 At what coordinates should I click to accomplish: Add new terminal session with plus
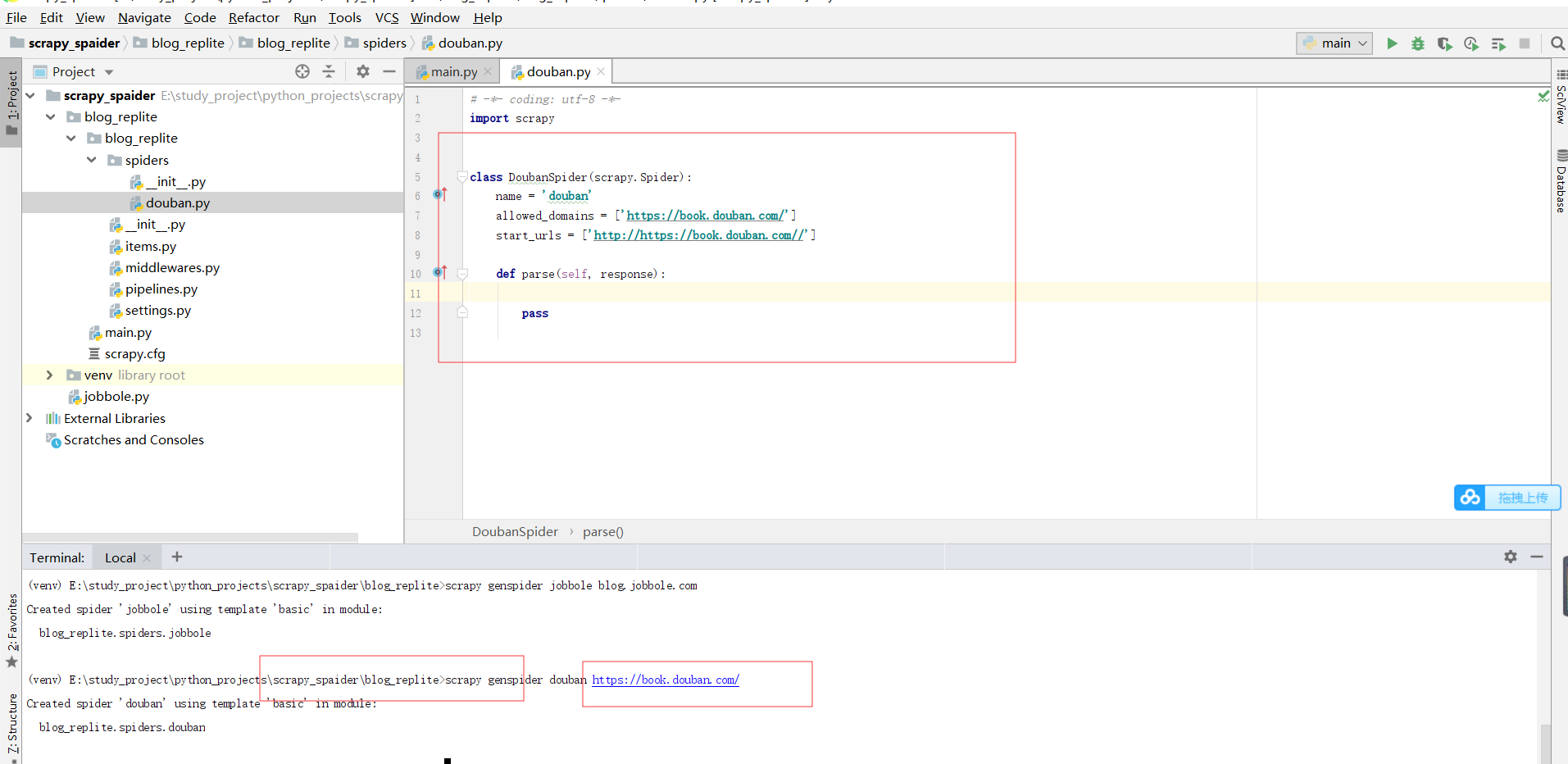pos(176,557)
